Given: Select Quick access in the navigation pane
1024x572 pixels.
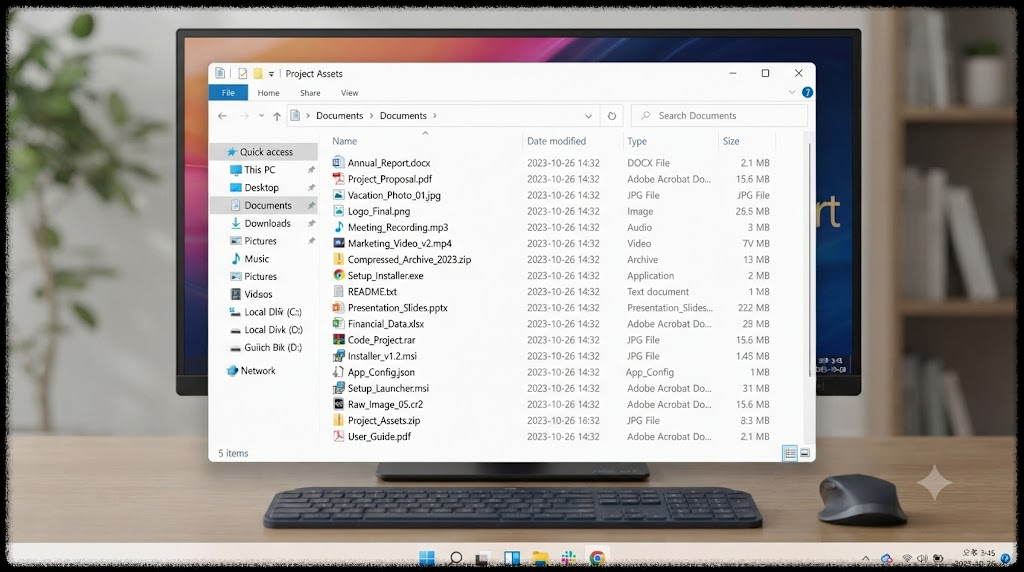Looking at the screenshot, I should point(264,151).
